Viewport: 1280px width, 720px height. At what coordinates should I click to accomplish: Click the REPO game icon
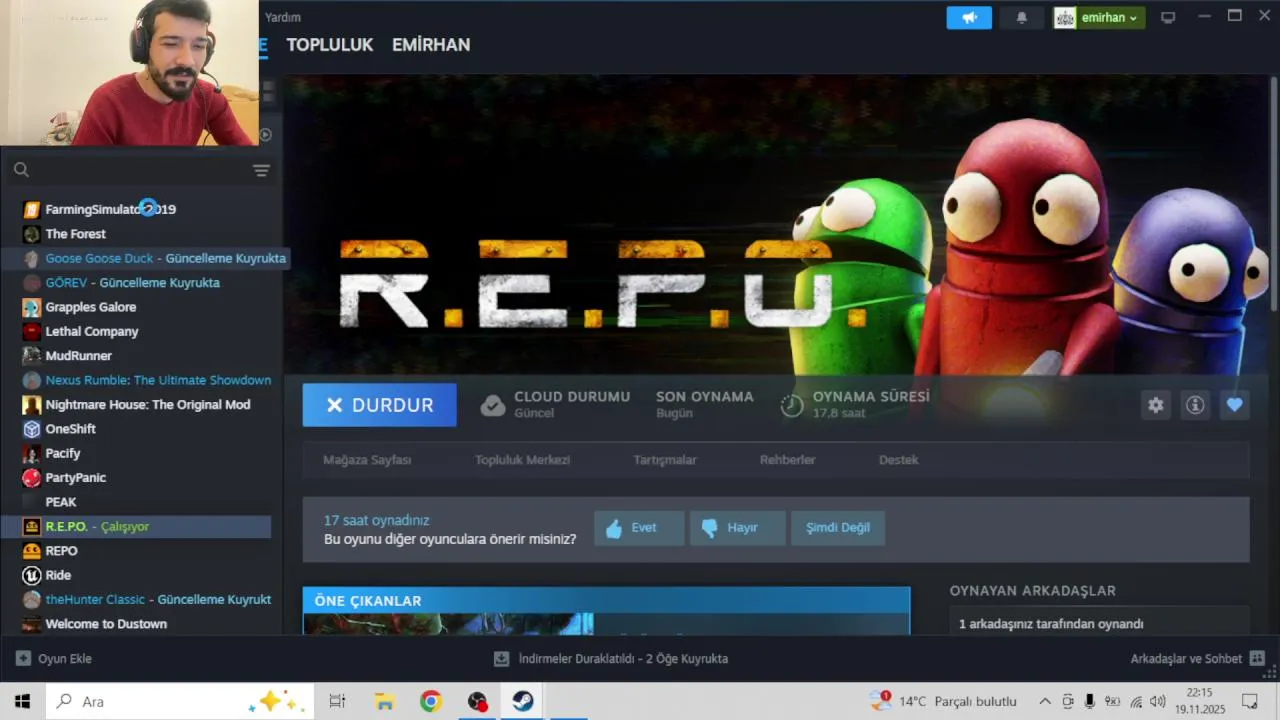click(31, 551)
